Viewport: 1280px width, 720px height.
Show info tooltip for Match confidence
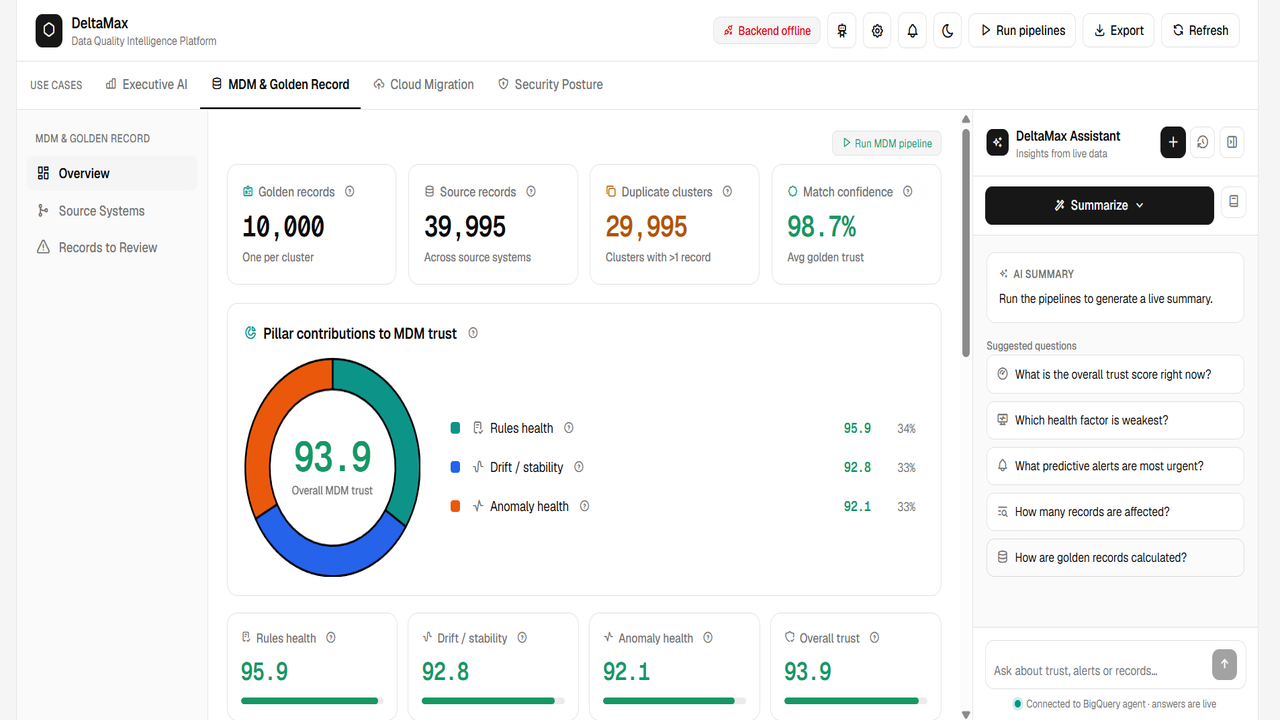coord(908,192)
